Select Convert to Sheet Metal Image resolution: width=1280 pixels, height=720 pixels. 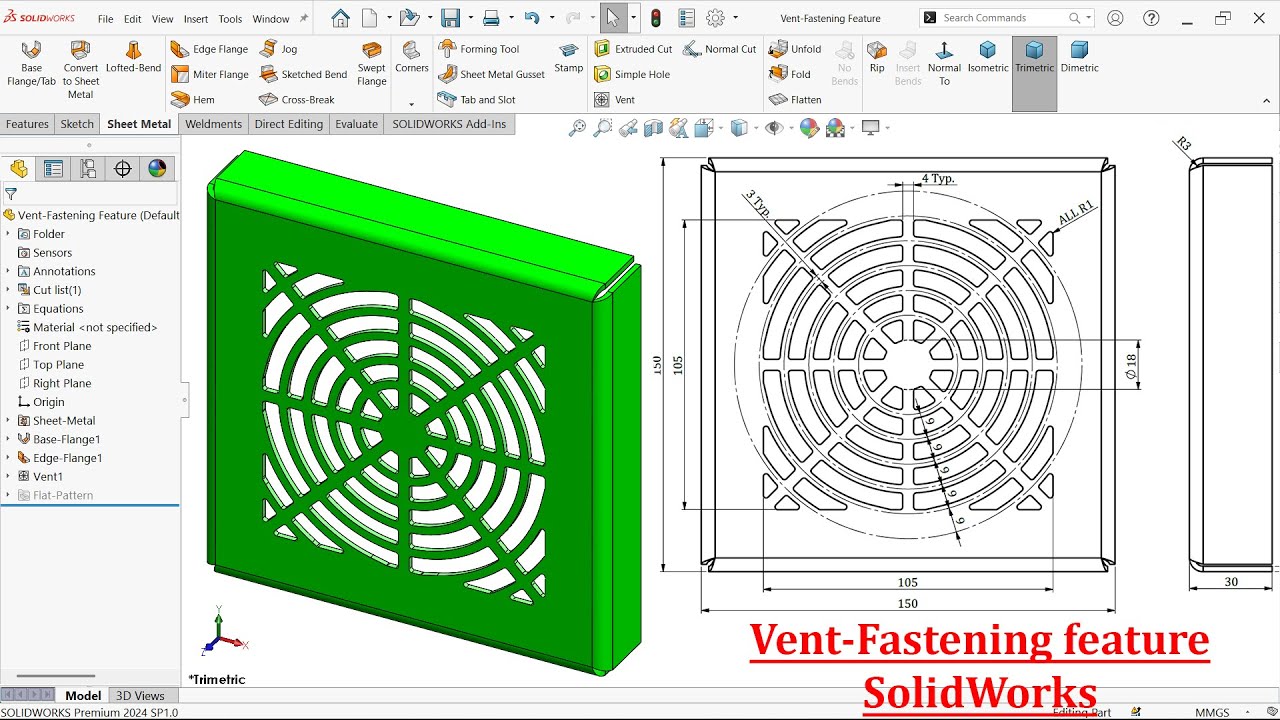pyautogui.click(x=80, y=71)
